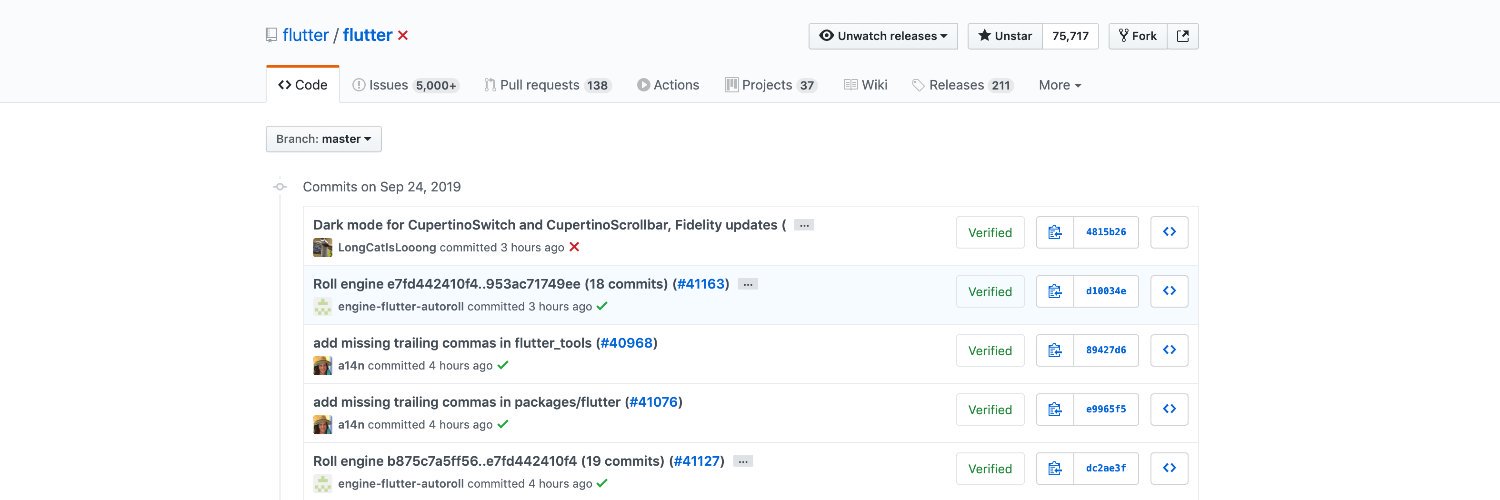Open the 75,717 stargazers count
1500x500 pixels.
tap(1070, 36)
